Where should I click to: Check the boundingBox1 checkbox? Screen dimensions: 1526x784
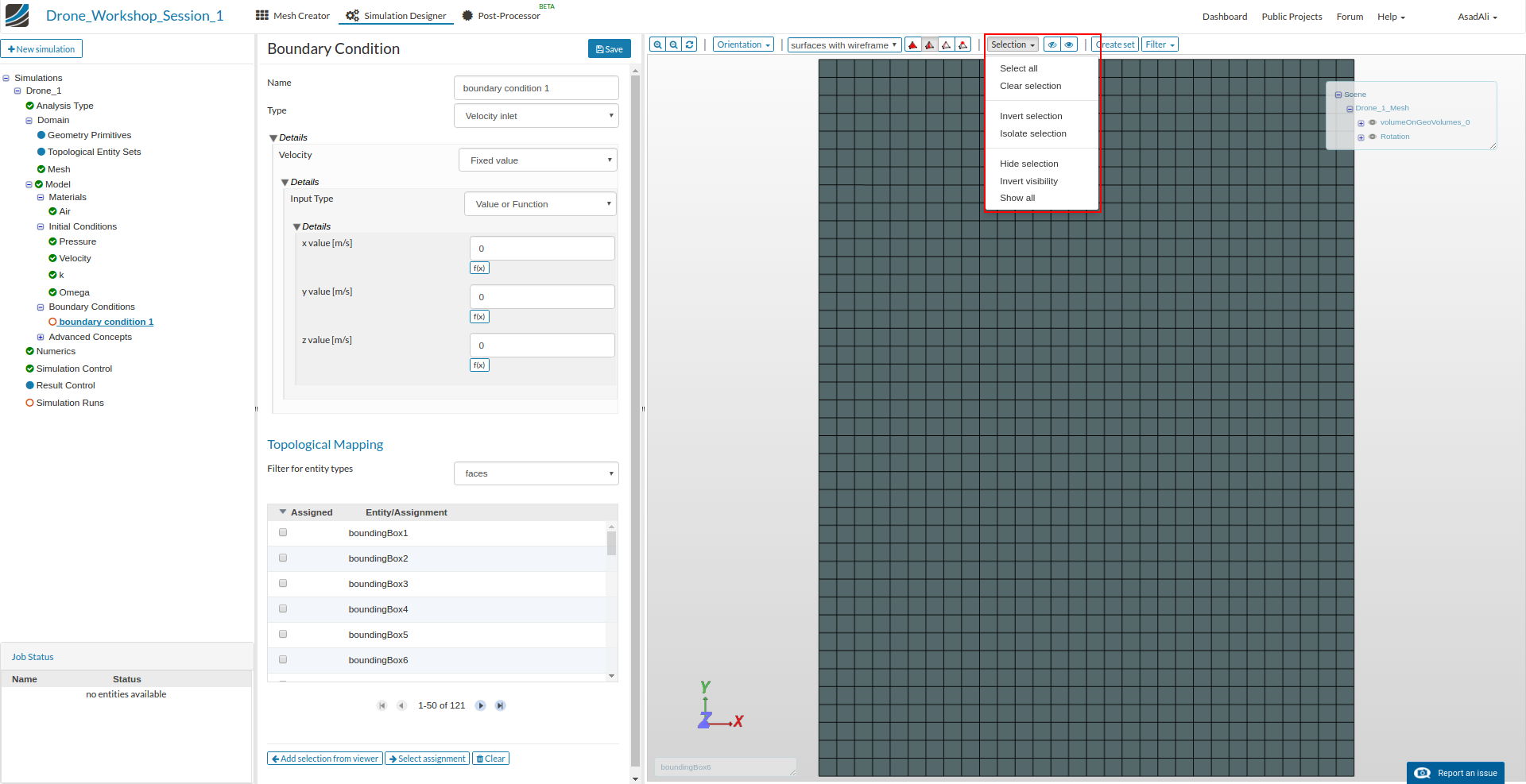point(283,533)
